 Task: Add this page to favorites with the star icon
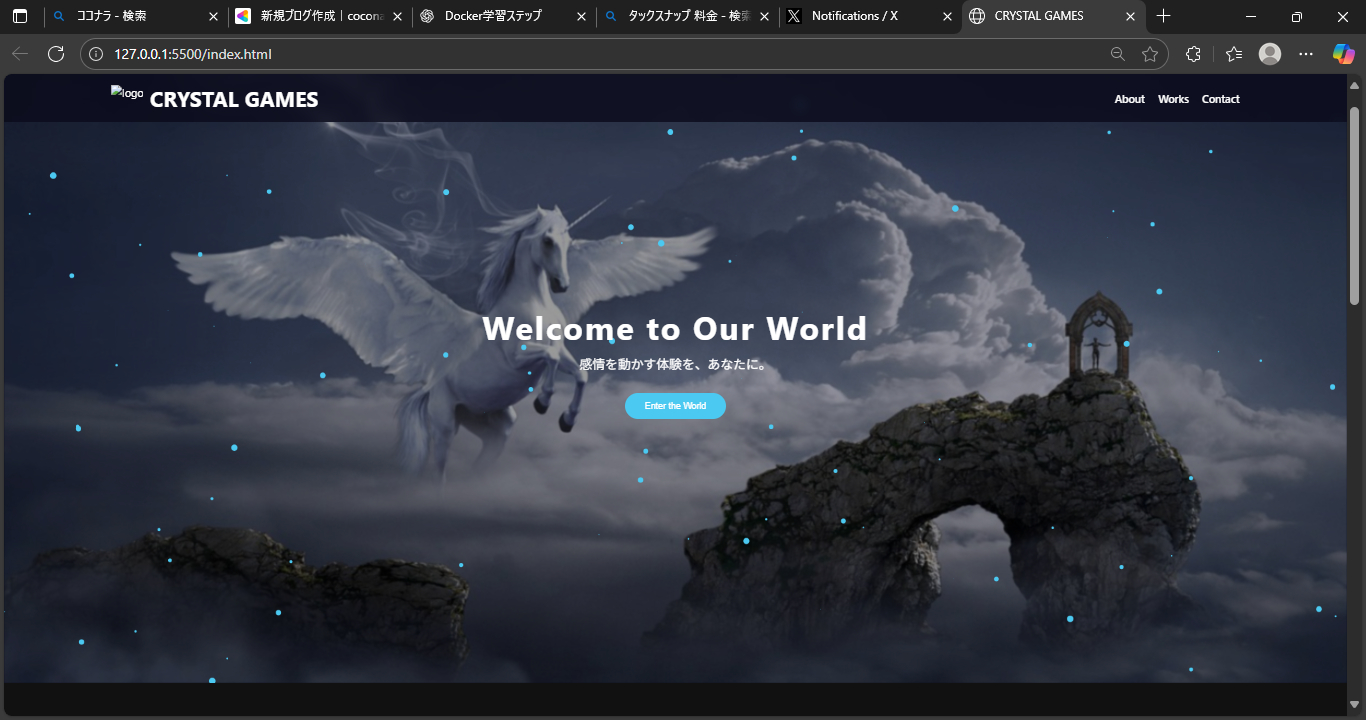point(1150,54)
